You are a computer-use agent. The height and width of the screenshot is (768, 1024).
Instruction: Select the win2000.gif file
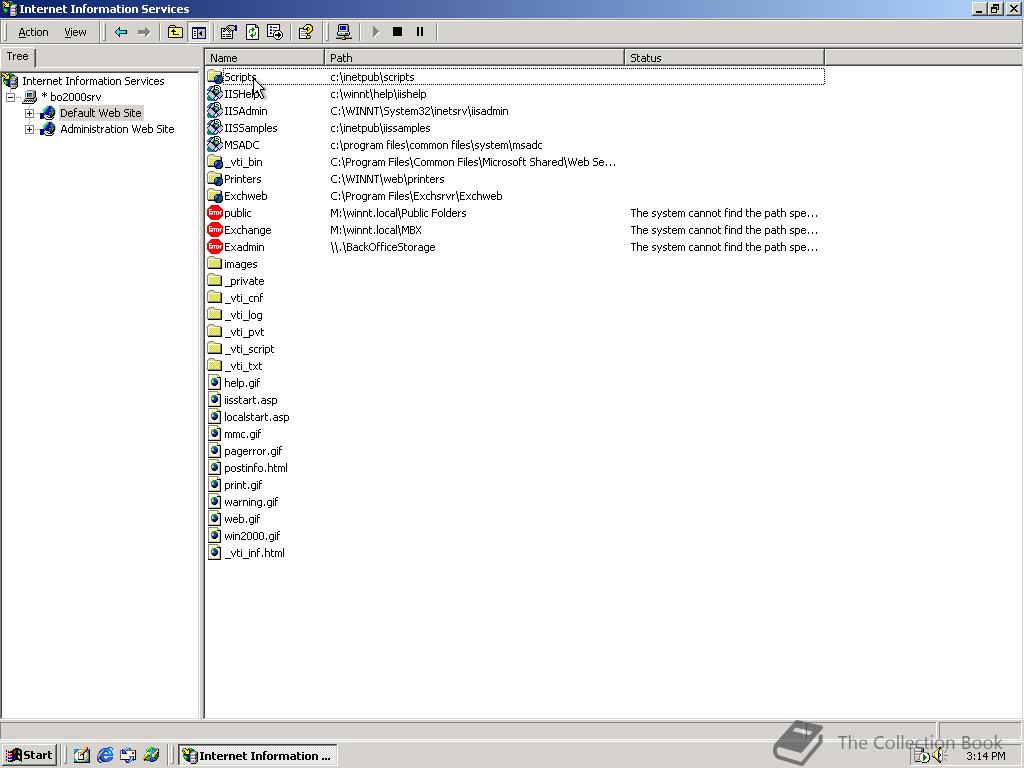pos(244,536)
